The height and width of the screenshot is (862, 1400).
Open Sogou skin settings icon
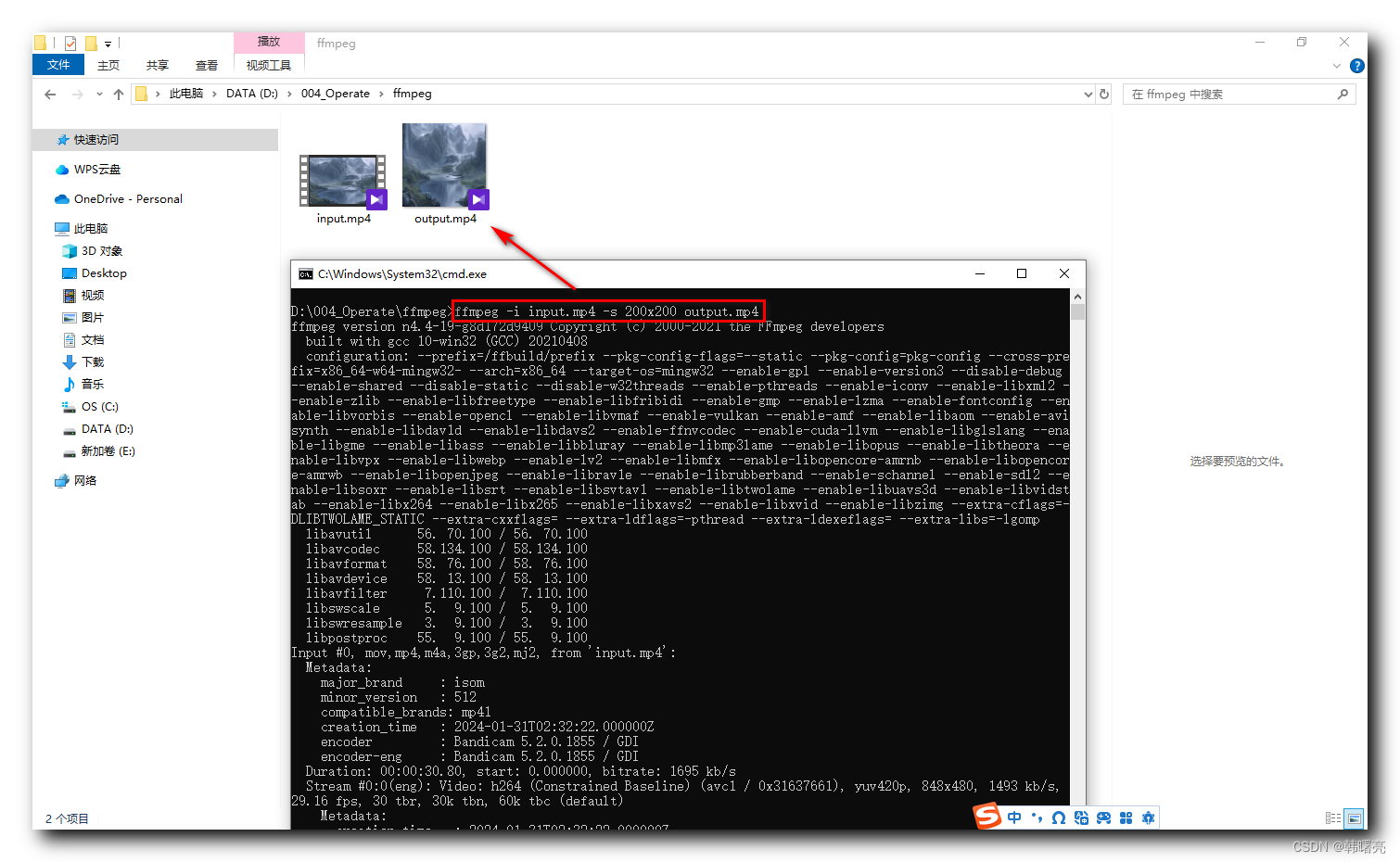pyautogui.click(x=1149, y=818)
